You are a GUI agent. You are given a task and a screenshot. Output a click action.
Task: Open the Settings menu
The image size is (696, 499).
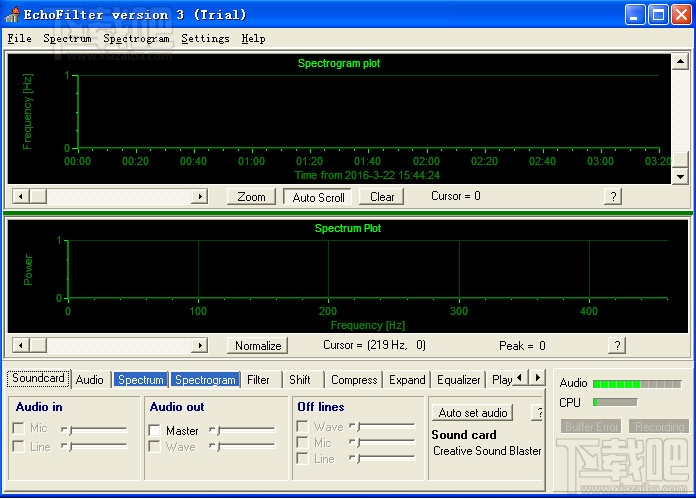pos(206,39)
